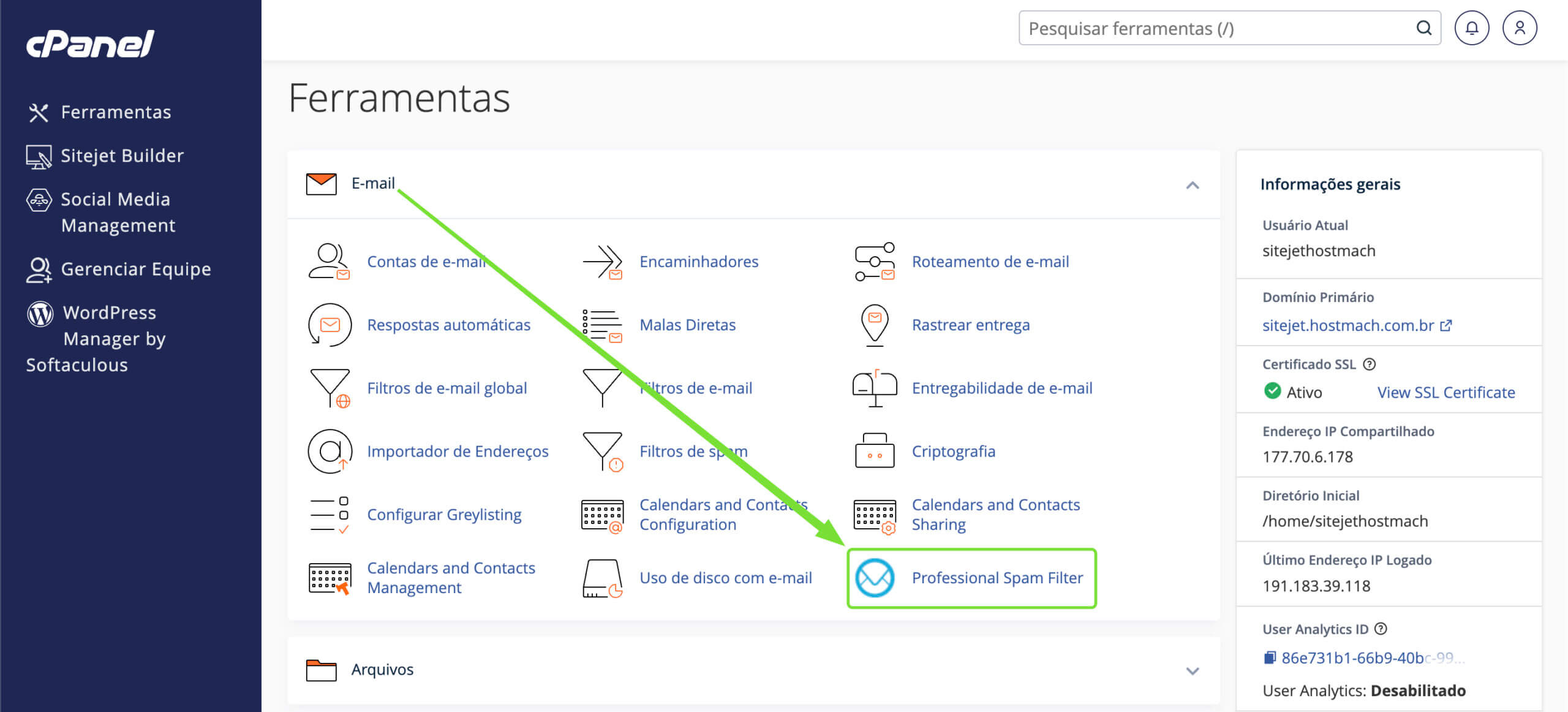This screenshot has height=712, width=1568.
Task: Expand the Arquivos section
Action: click(1192, 671)
